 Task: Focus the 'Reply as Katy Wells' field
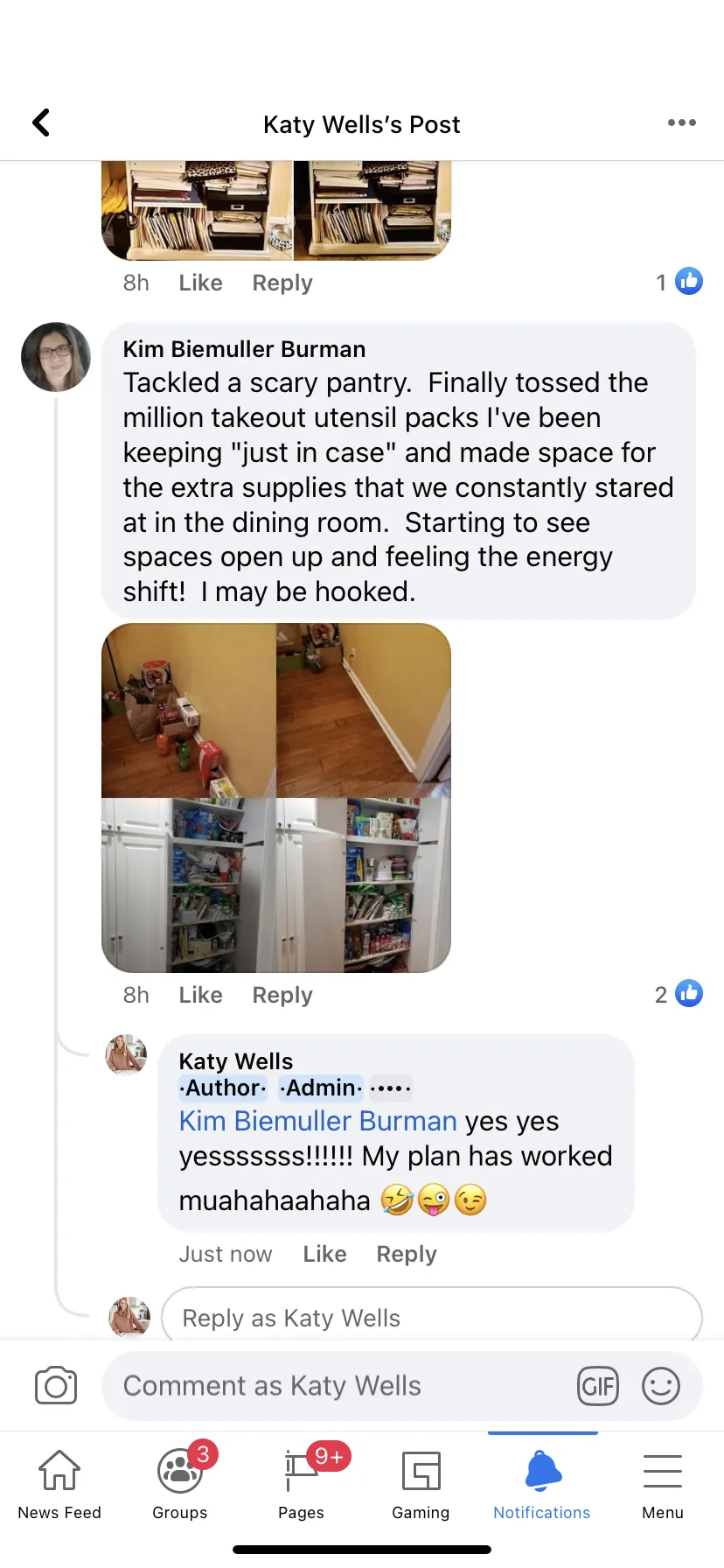click(x=432, y=1317)
